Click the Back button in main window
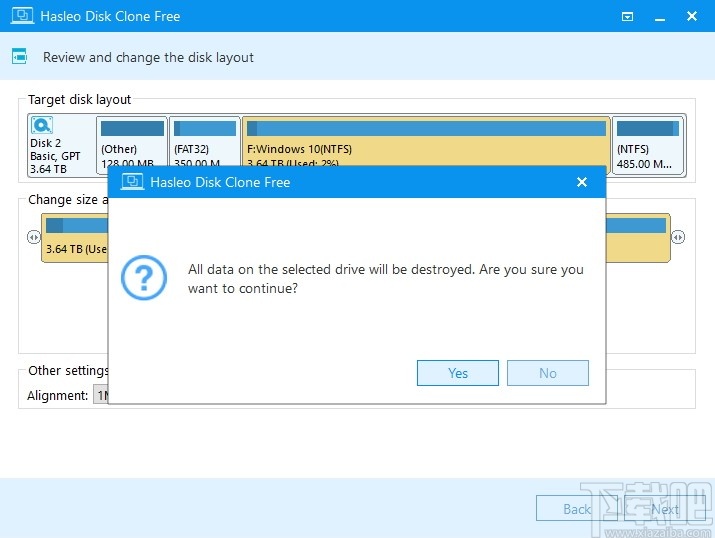Viewport: 715px width, 538px height. [576, 508]
